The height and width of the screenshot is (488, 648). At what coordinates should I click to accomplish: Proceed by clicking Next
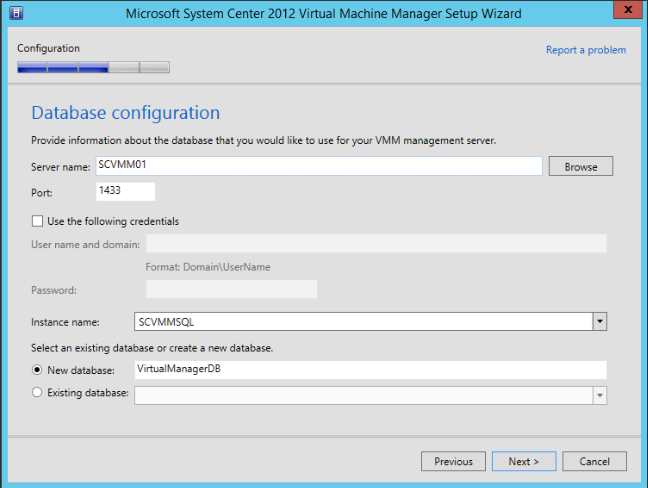pyautogui.click(x=523, y=461)
